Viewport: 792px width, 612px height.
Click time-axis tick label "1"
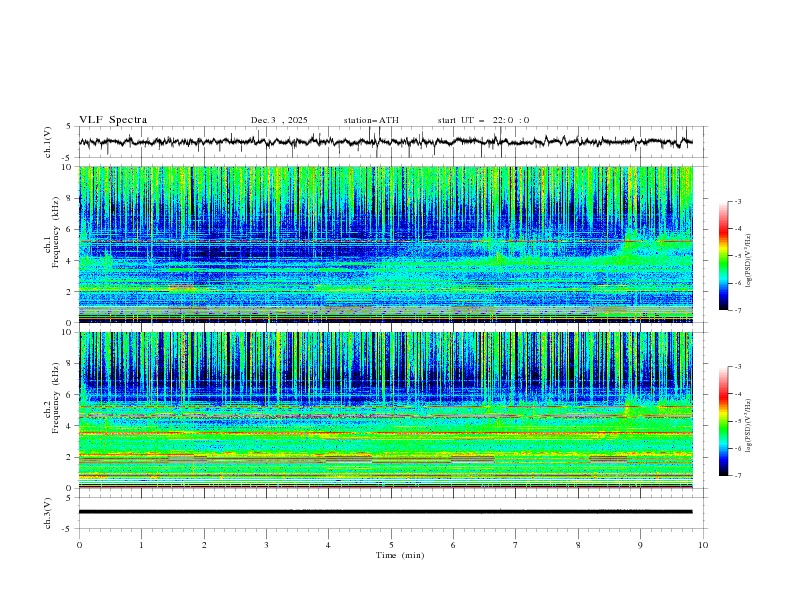coord(141,545)
